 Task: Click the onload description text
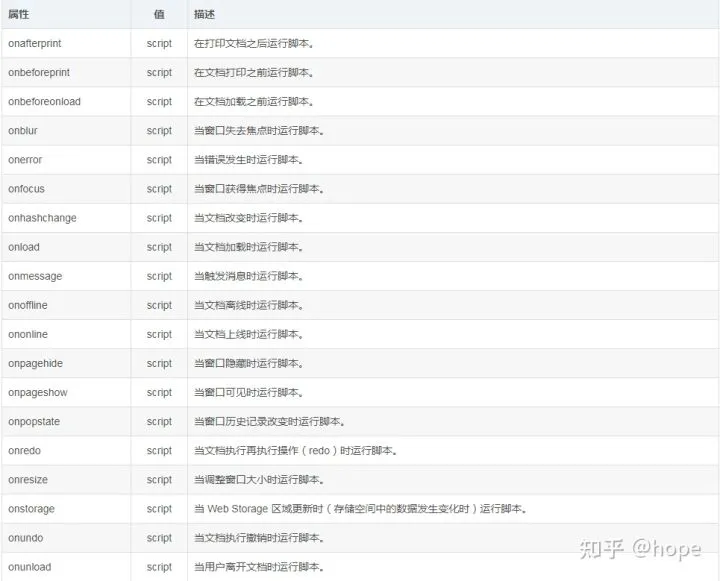248,247
